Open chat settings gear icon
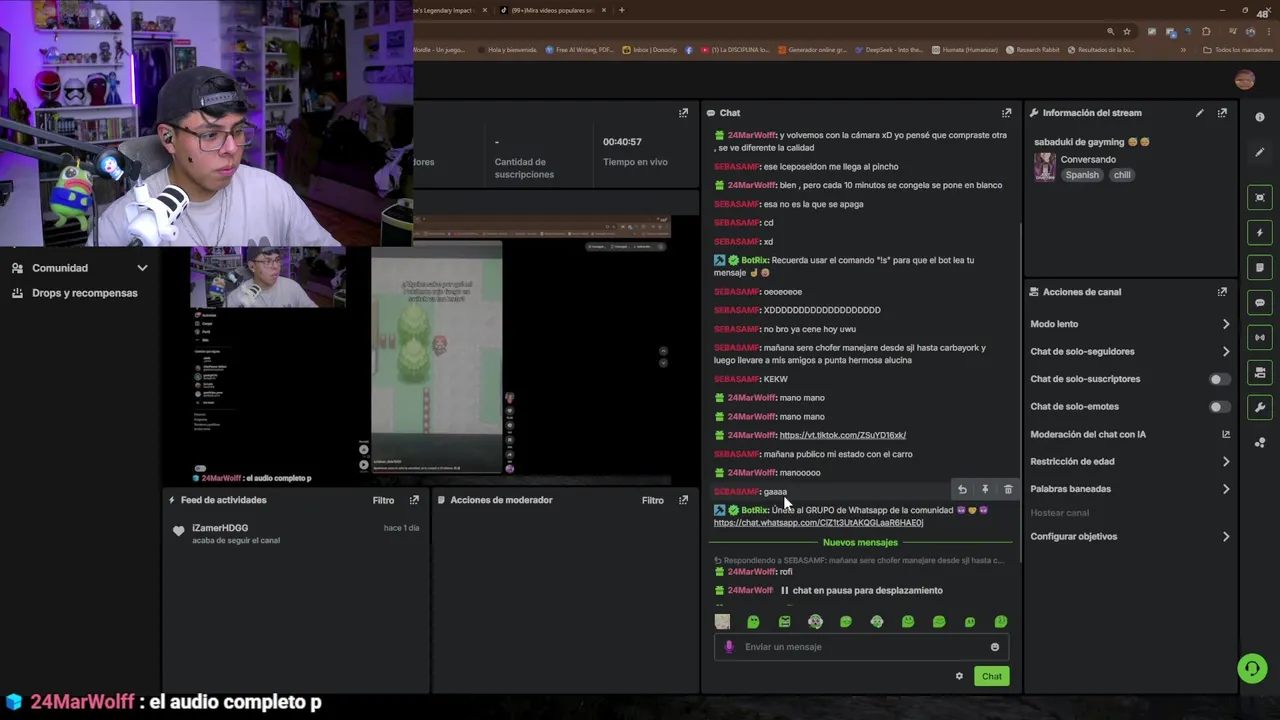 (959, 676)
